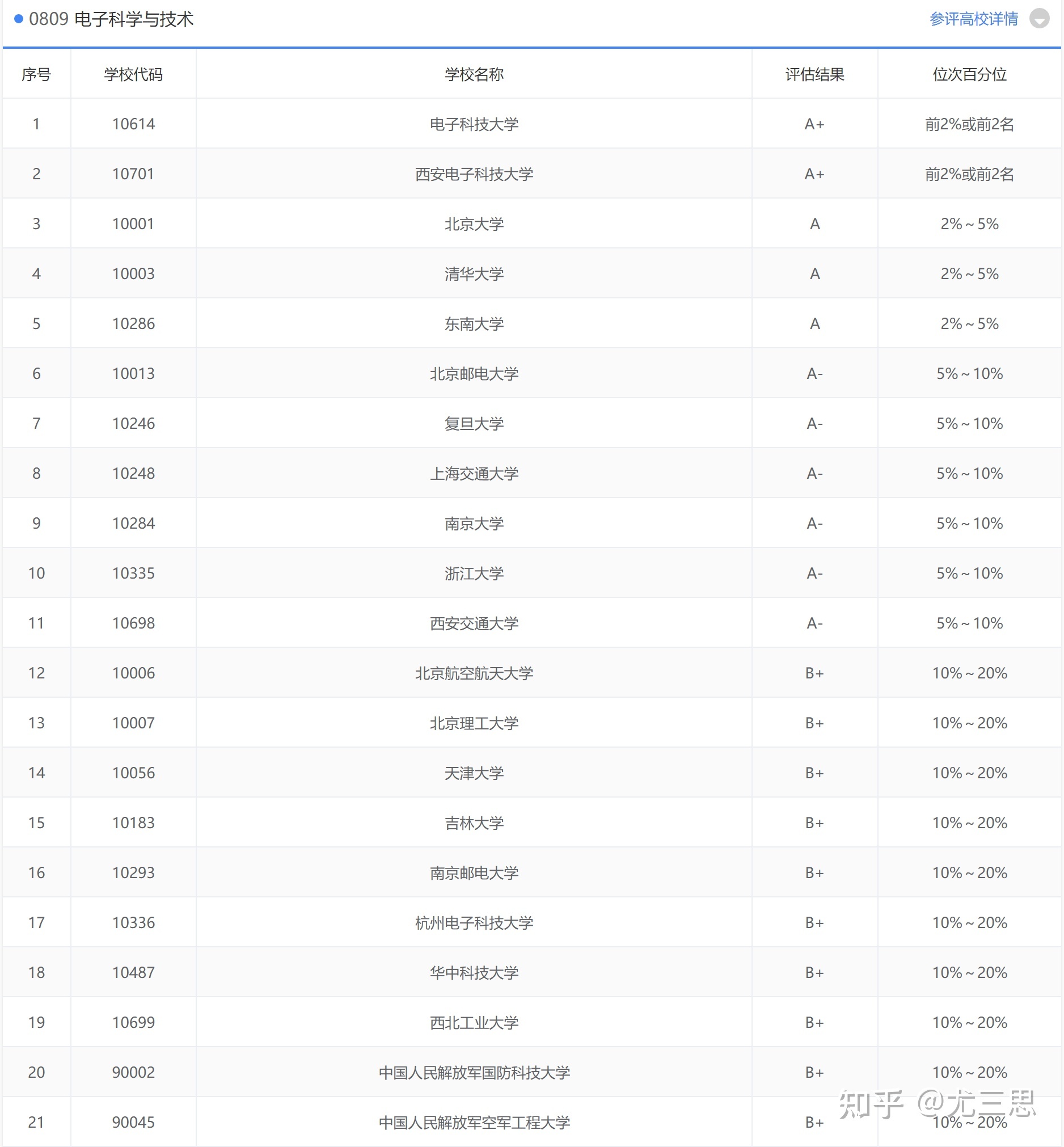
Task: Click school code 10006
Action: 134,673
